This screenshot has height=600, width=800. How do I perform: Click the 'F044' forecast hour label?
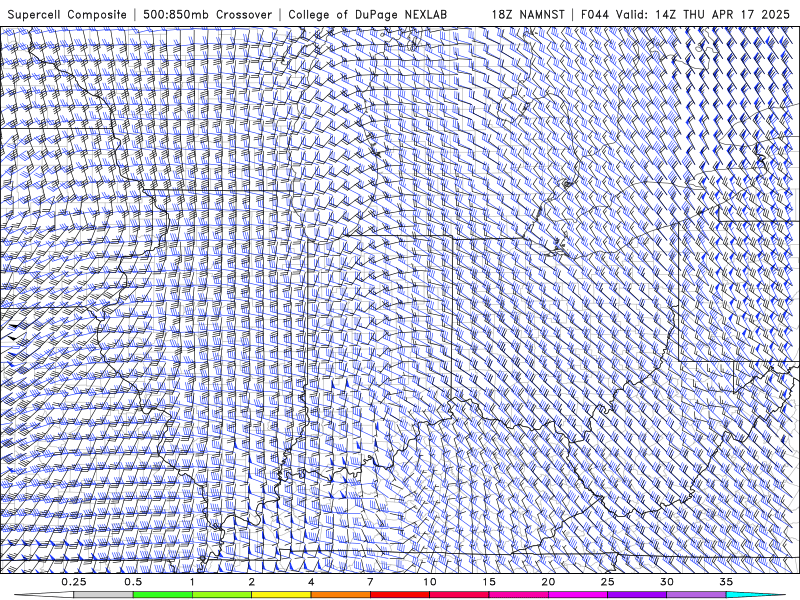(x=595, y=15)
